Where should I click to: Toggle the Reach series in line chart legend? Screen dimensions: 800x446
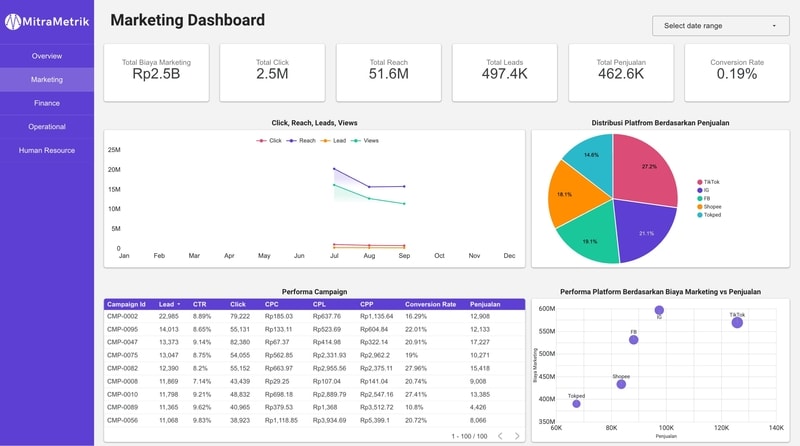(x=301, y=141)
